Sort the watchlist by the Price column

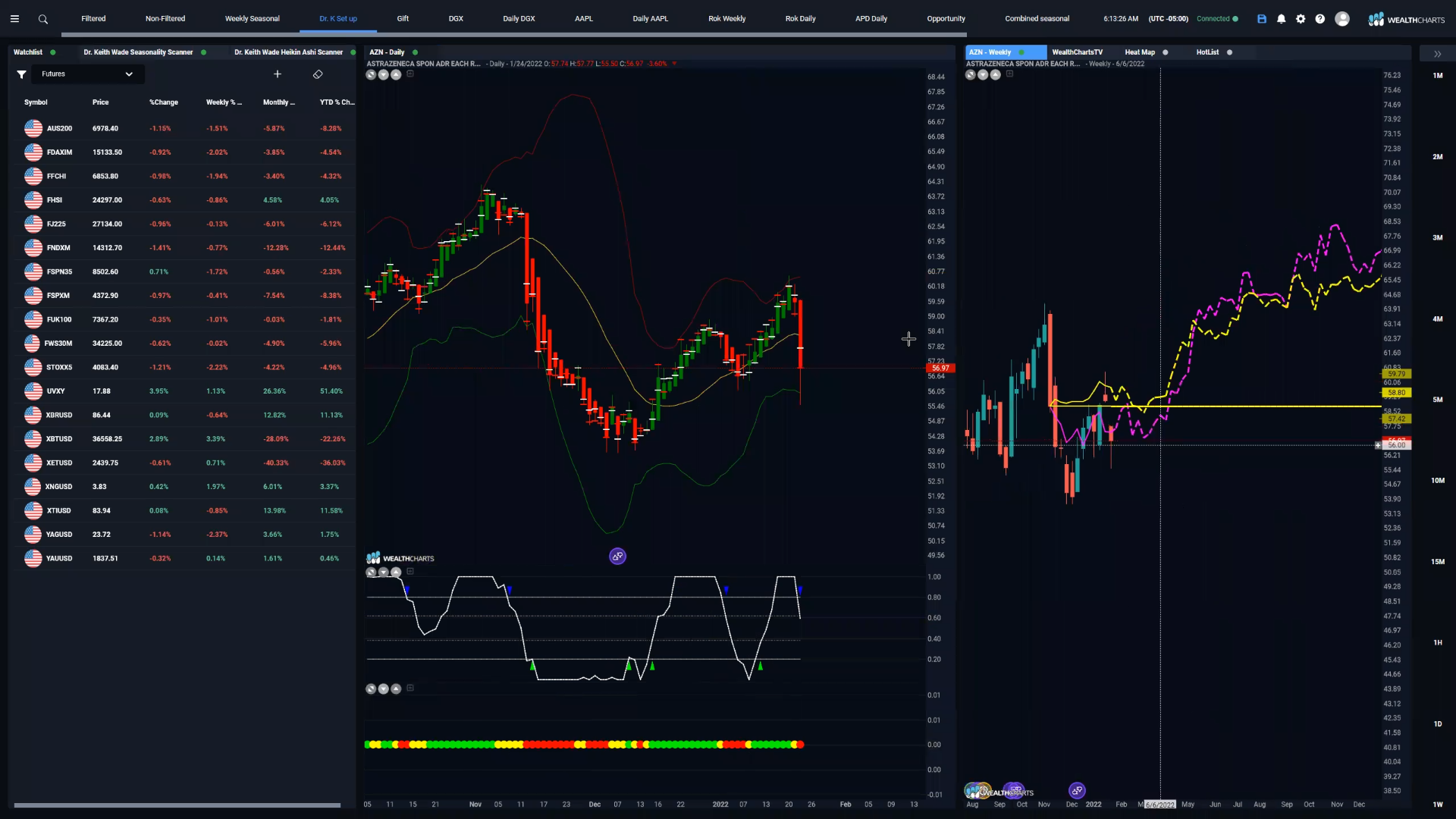(x=101, y=102)
